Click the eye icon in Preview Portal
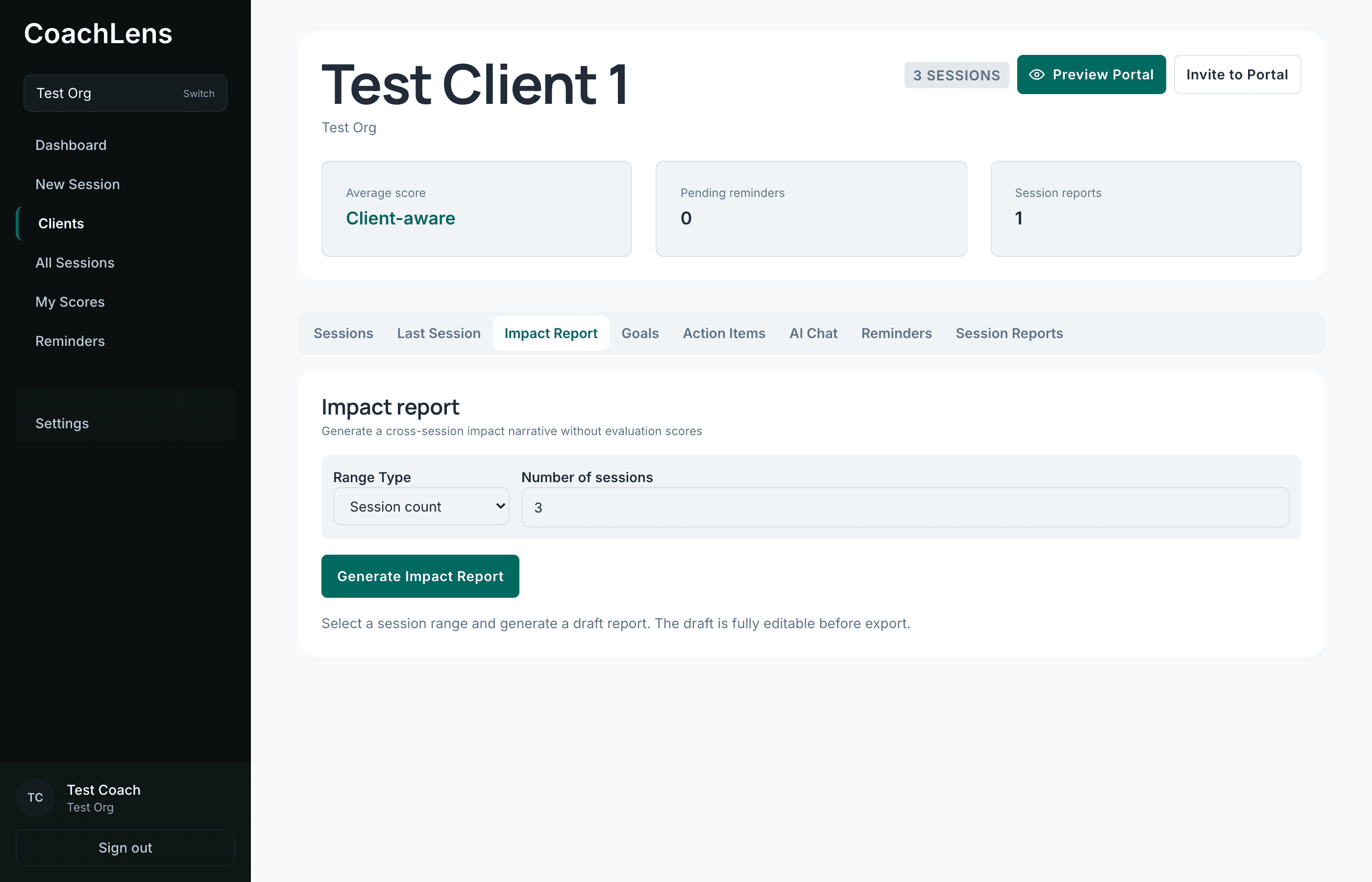The width and height of the screenshot is (1372, 882). (1036, 74)
